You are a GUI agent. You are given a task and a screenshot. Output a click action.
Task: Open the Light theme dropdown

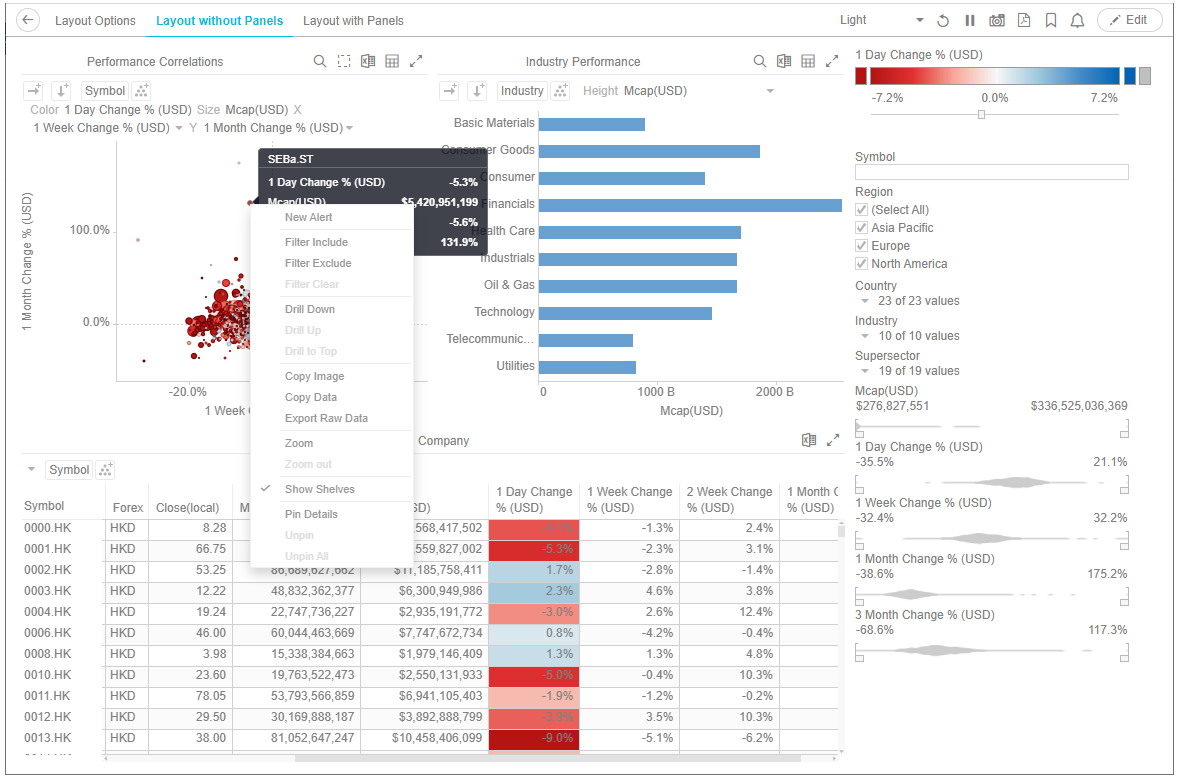[919, 20]
